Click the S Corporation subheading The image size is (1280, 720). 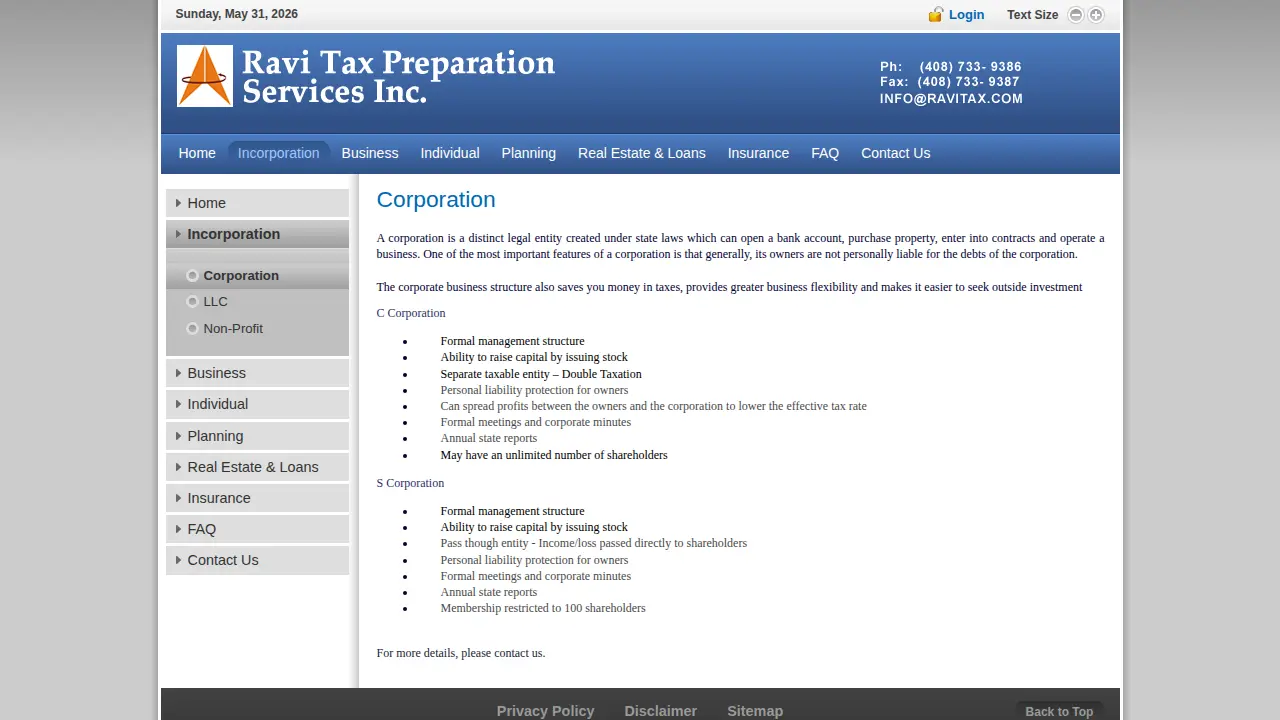click(410, 483)
